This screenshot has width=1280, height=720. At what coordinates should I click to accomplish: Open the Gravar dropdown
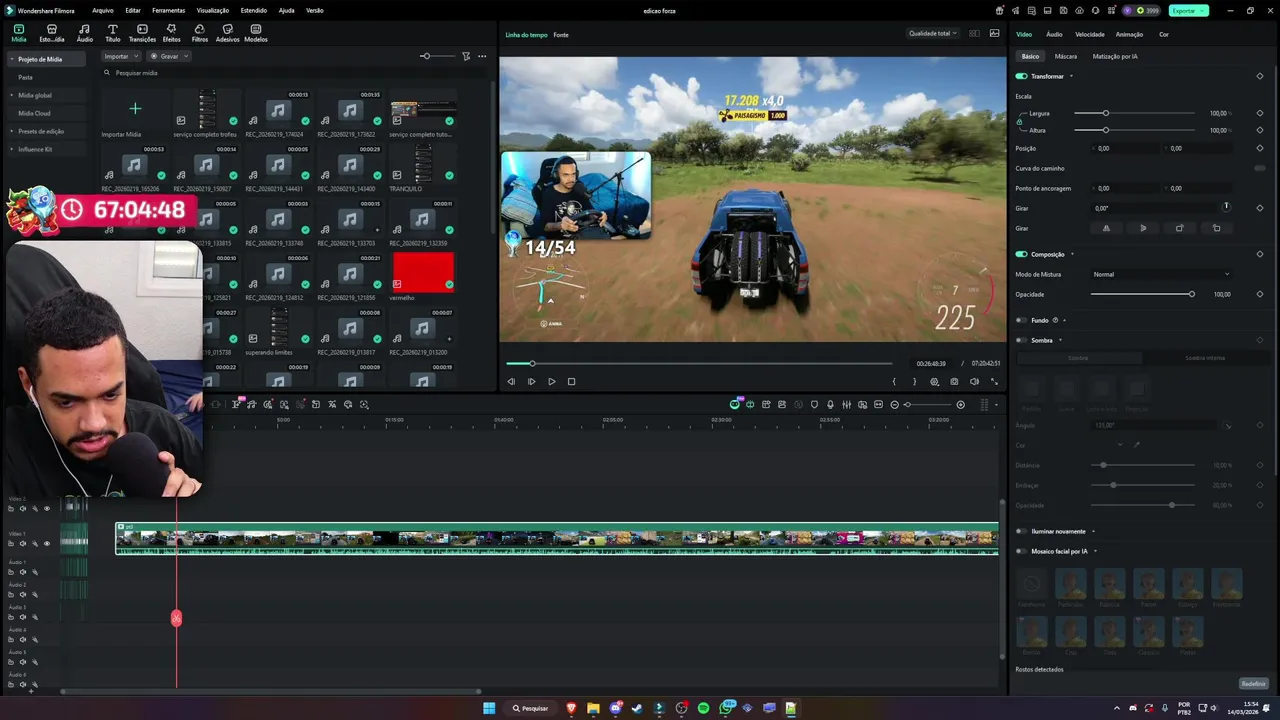168,56
